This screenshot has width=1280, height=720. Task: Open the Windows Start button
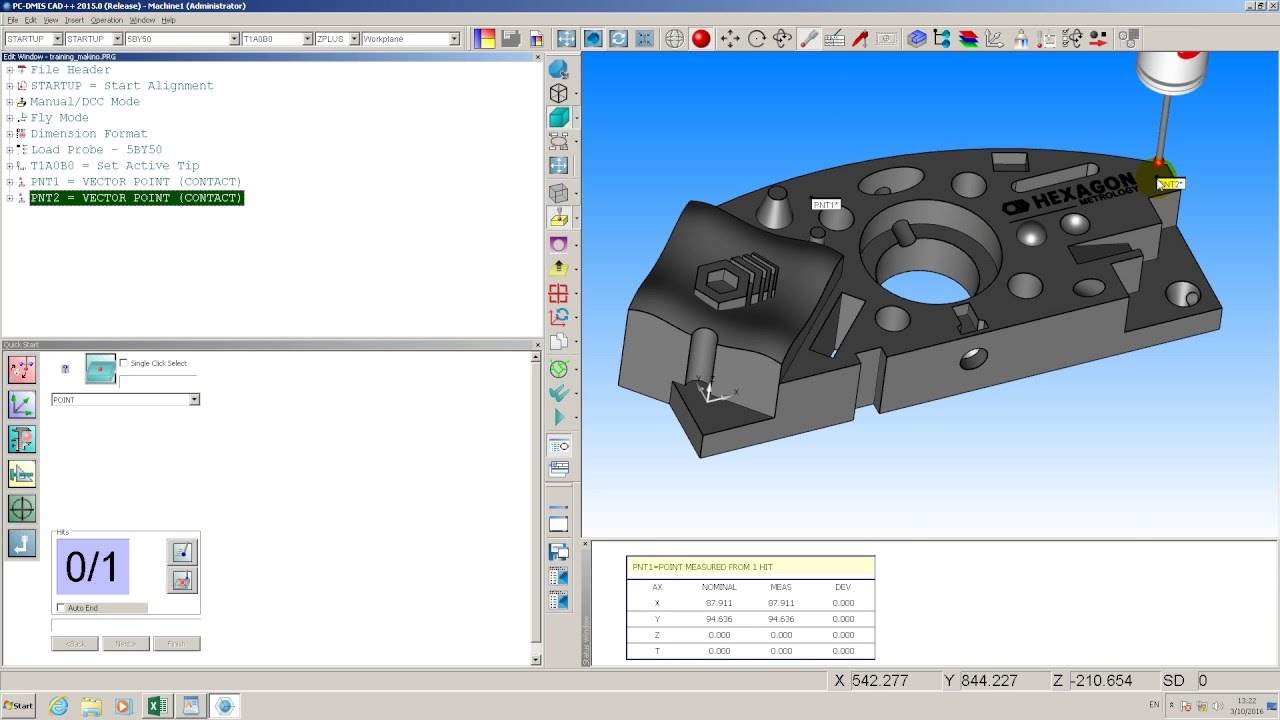[18, 706]
